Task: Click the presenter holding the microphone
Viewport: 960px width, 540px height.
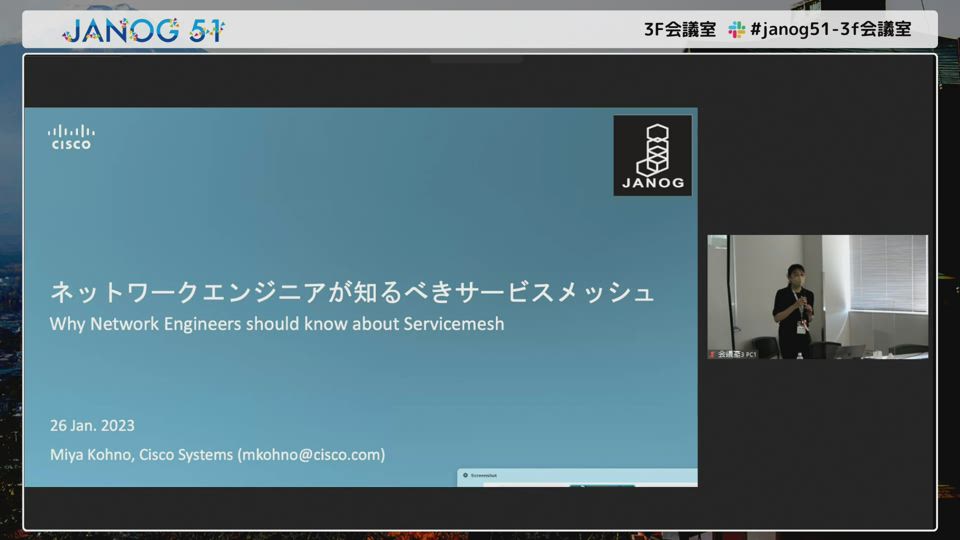Action: point(795,305)
